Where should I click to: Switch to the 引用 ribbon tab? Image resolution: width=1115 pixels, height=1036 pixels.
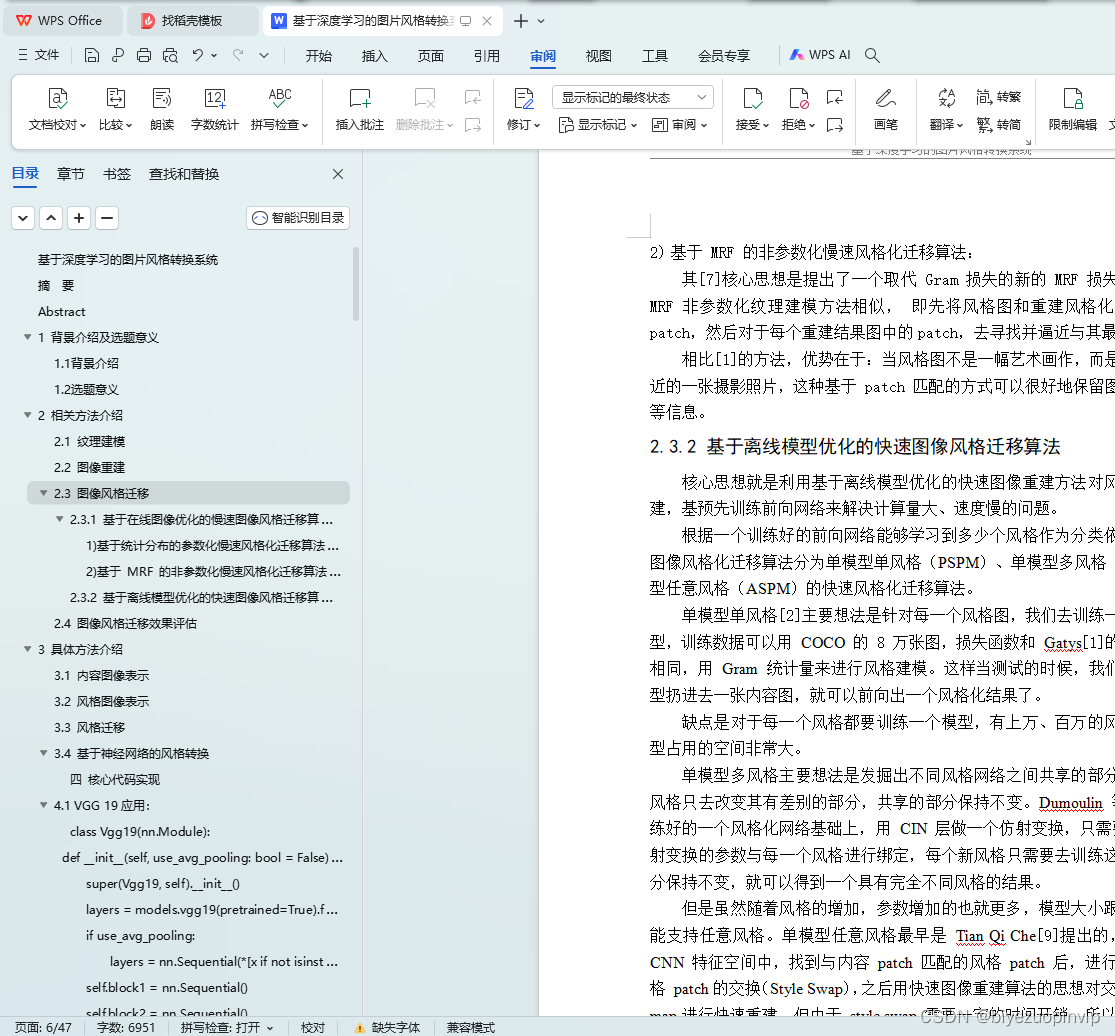click(487, 55)
